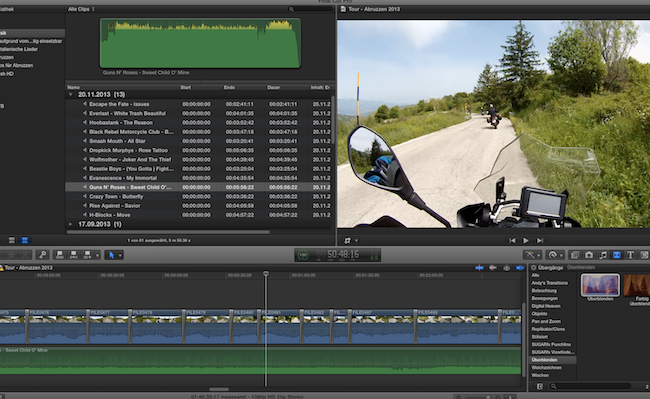Click the connect clip to storyline button

(x=60, y=255)
